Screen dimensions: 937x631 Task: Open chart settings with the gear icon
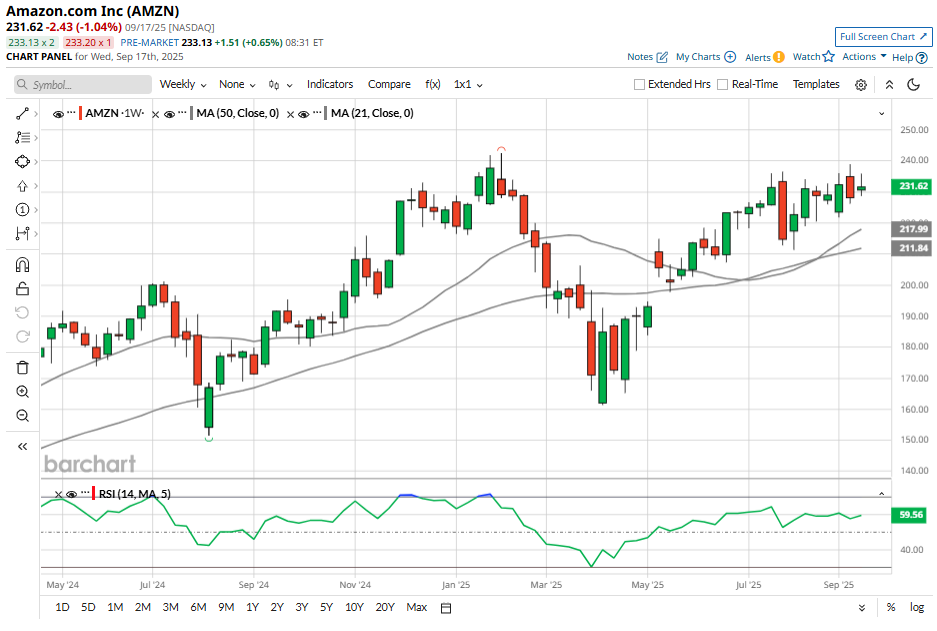point(861,84)
